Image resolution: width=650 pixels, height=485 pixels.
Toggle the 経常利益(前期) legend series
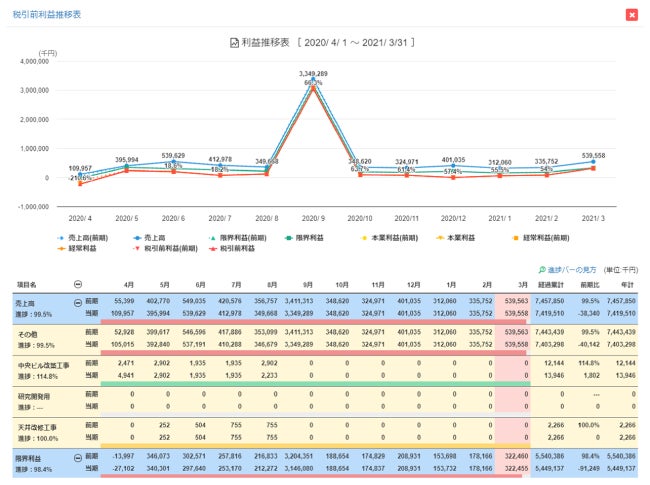541,238
